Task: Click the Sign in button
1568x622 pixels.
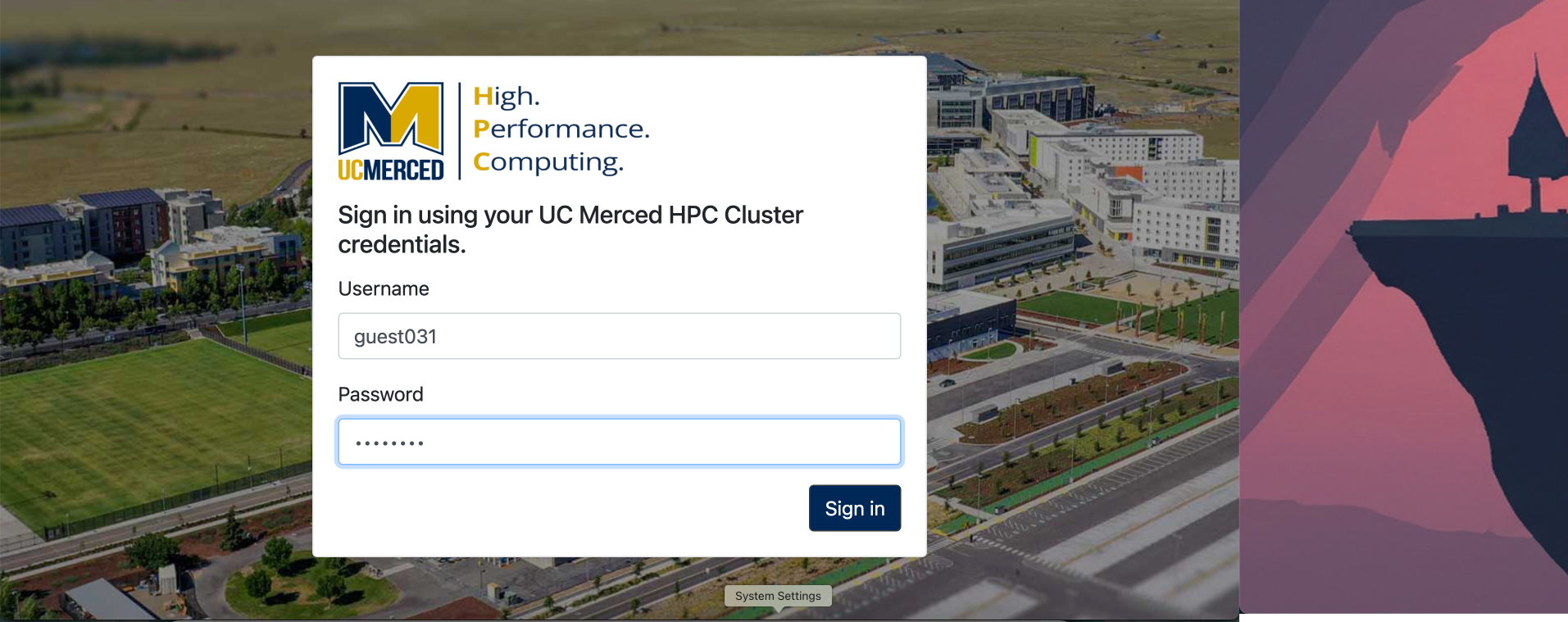Action: coord(855,508)
